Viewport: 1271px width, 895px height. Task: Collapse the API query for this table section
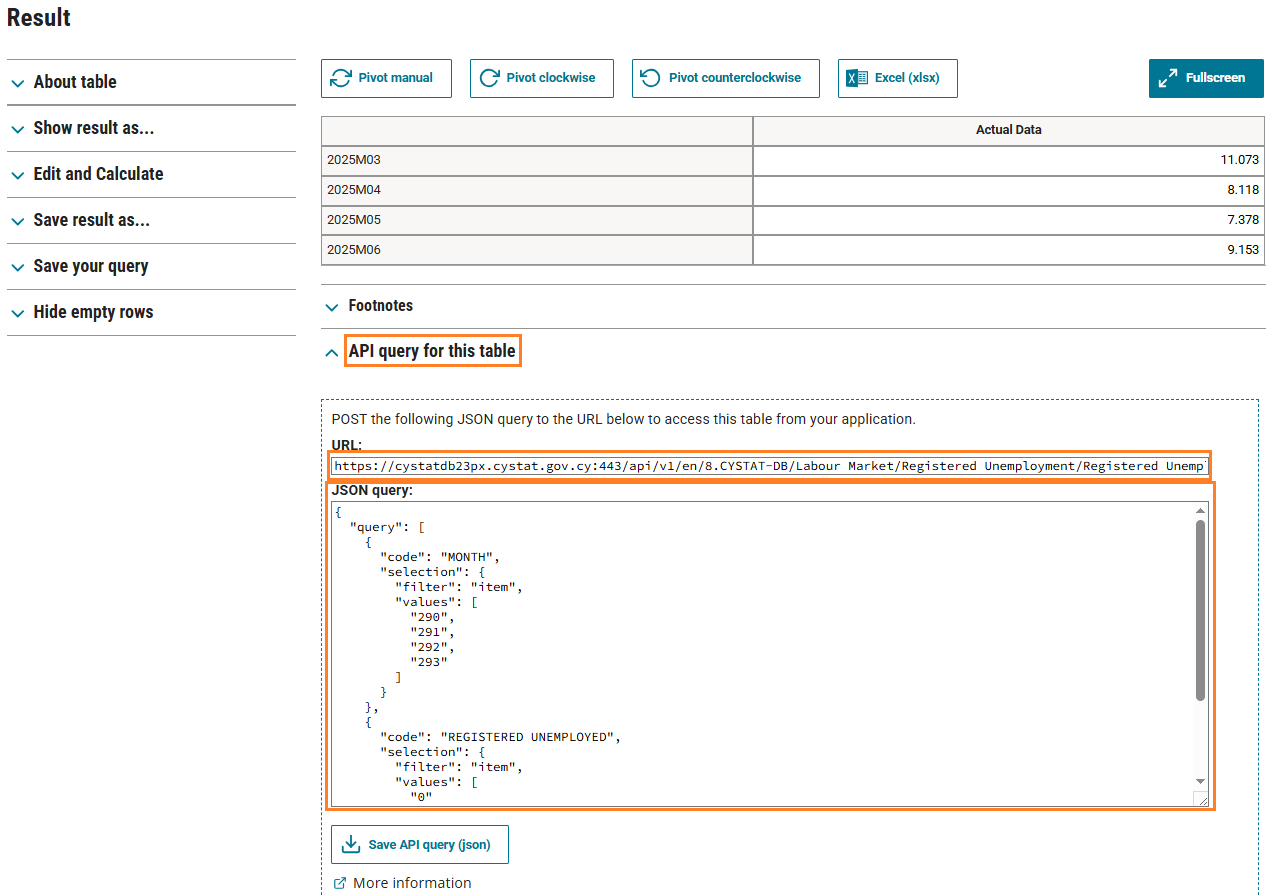(431, 351)
